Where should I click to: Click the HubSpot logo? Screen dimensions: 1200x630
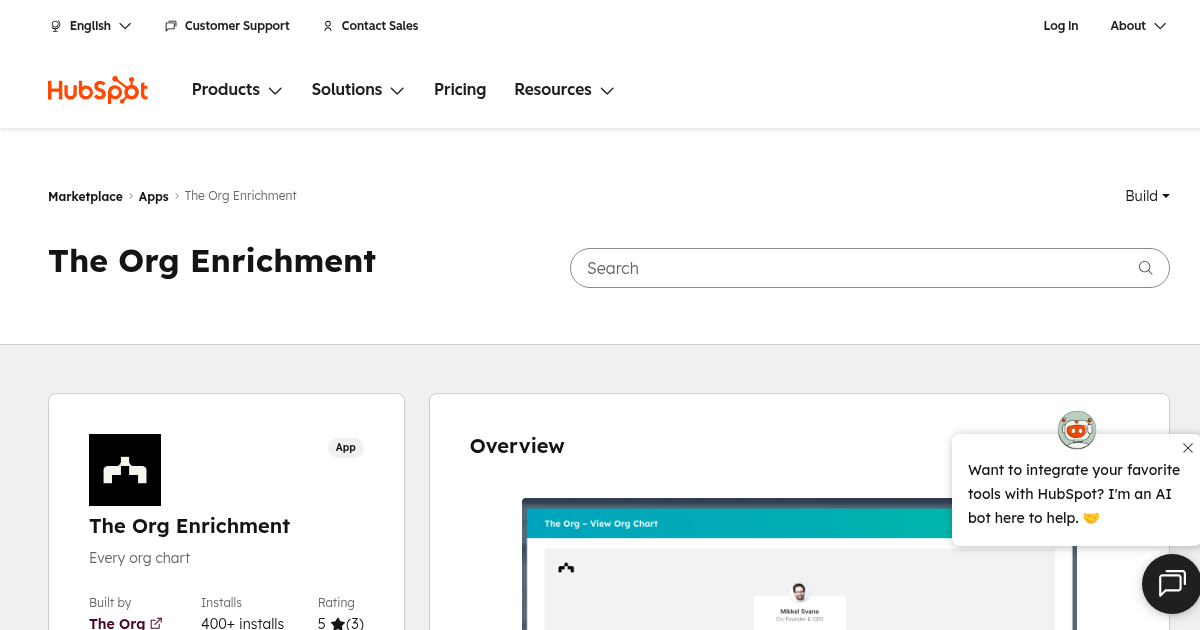(98, 90)
